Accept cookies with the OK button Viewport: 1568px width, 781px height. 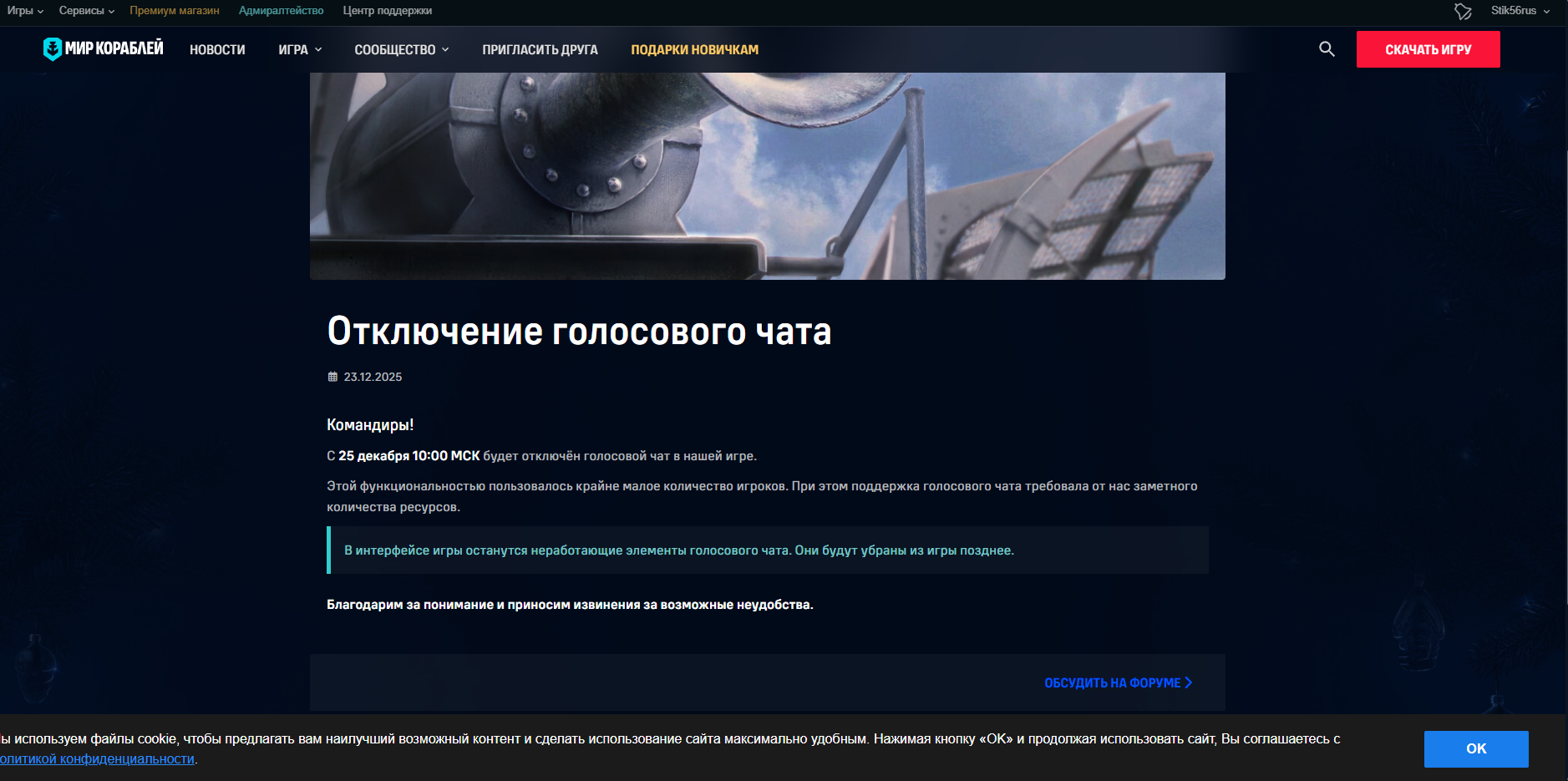[x=1475, y=748]
